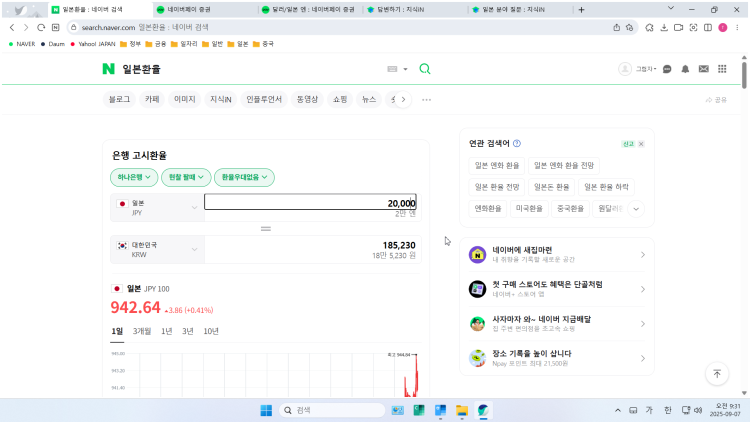Open browser three-dot menu
Viewport: 750px width, 422px height.
[x=737, y=28]
